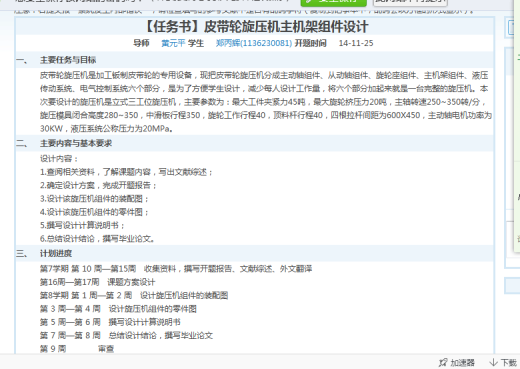The width and height of the screenshot is (520, 369).
Task: Click the line starting 皮带轮旋压机是加工钣制皮带轮
Action: (x=264, y=75)
